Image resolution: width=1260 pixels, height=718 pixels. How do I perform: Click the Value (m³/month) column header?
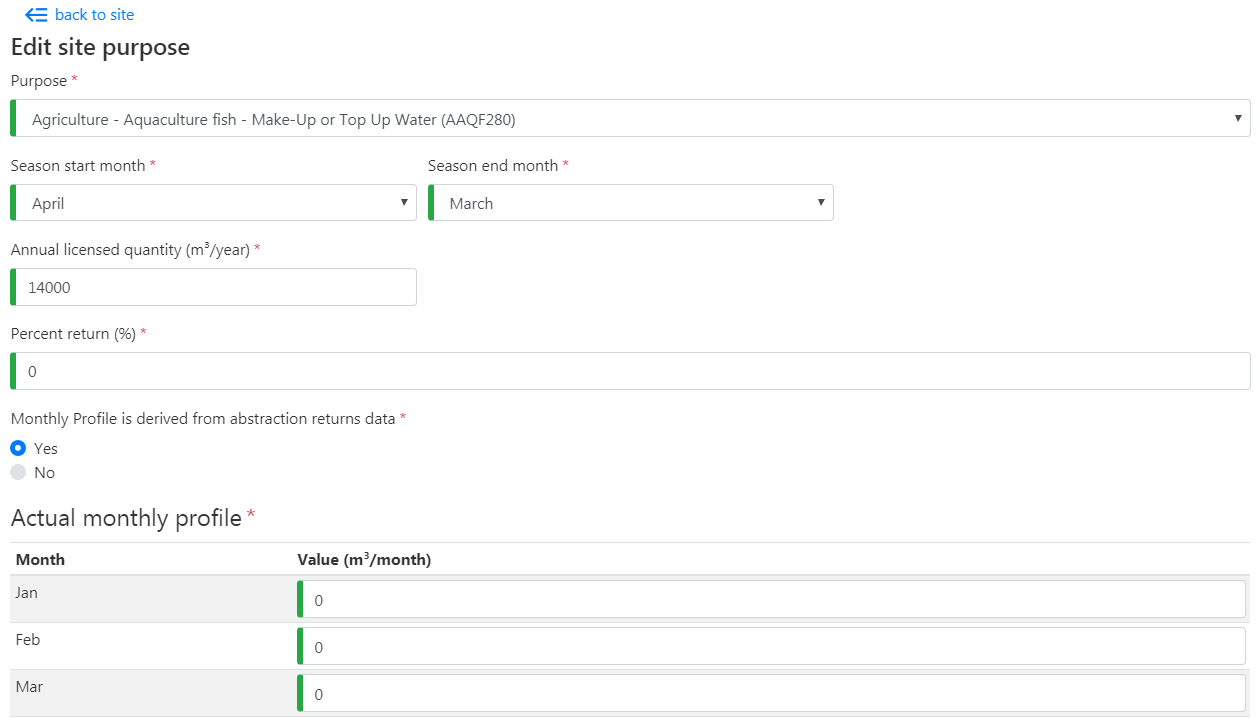tap(364, 560)
